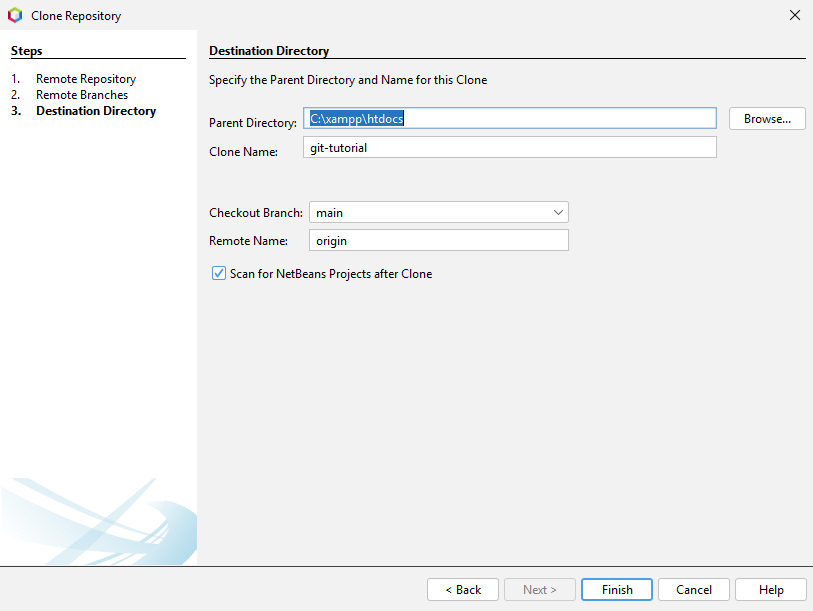
Task: Click the Checkout Branch label text
Action: pos(255,213)
